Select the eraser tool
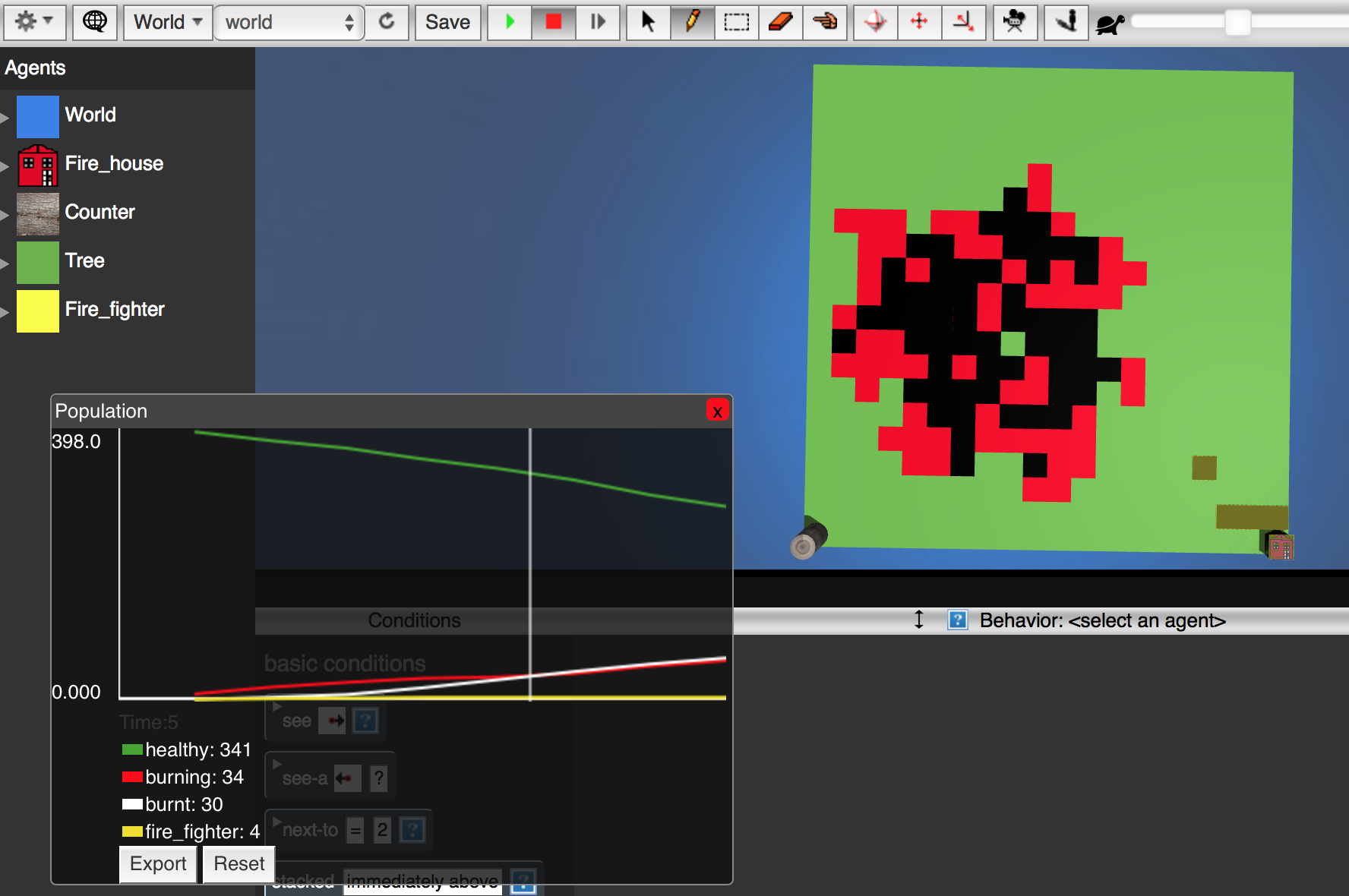 [780, 22]
